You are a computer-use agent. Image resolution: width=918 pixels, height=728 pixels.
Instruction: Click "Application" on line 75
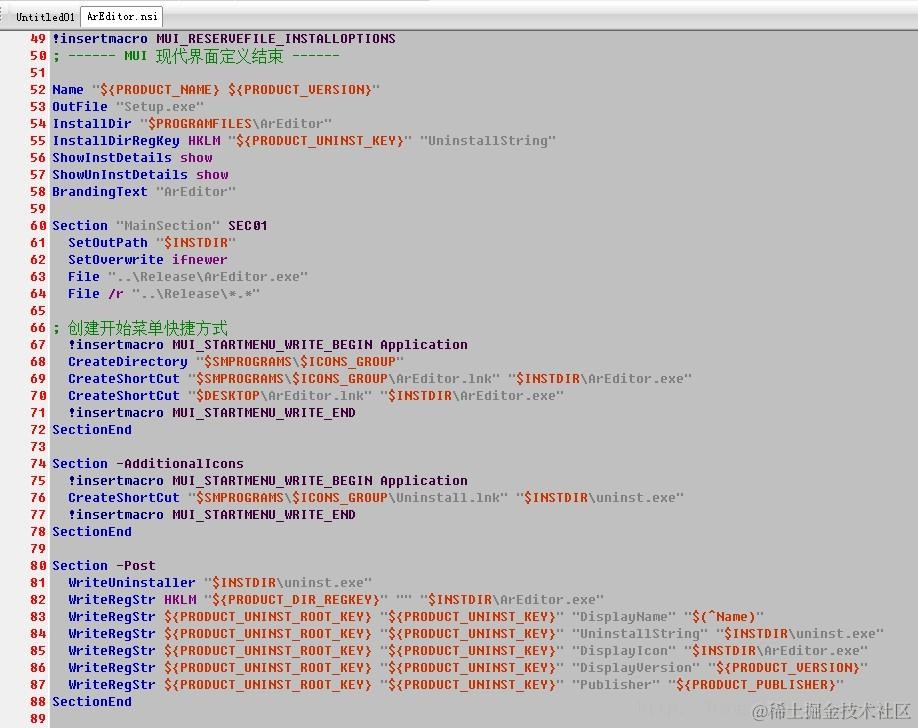[x=424, y=480]
